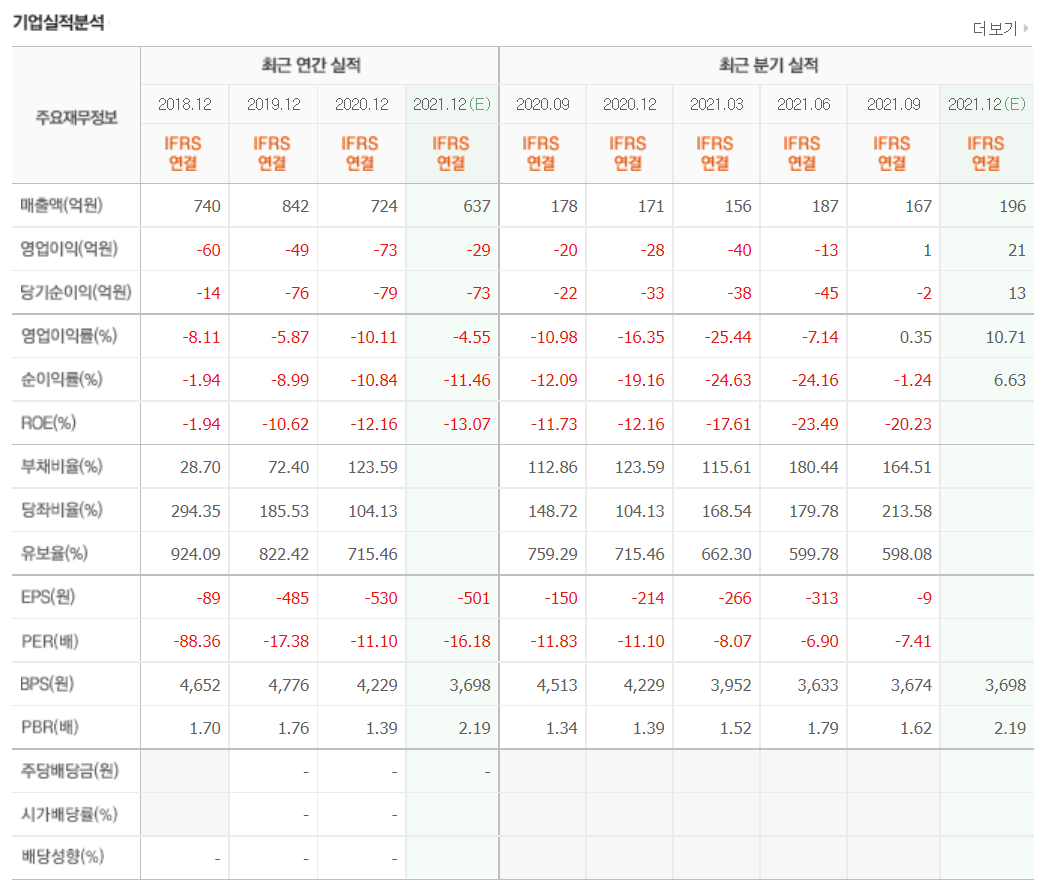Select the 매출액(억원) row label
The height and width of the screenshot is (880, 1058).
tap(61, 205)
